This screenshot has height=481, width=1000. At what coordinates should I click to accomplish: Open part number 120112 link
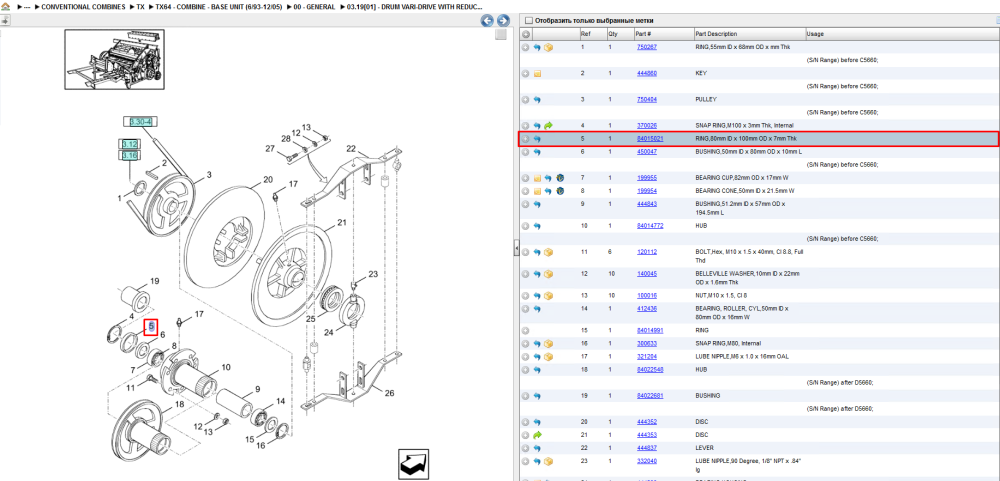coord(647,252)
